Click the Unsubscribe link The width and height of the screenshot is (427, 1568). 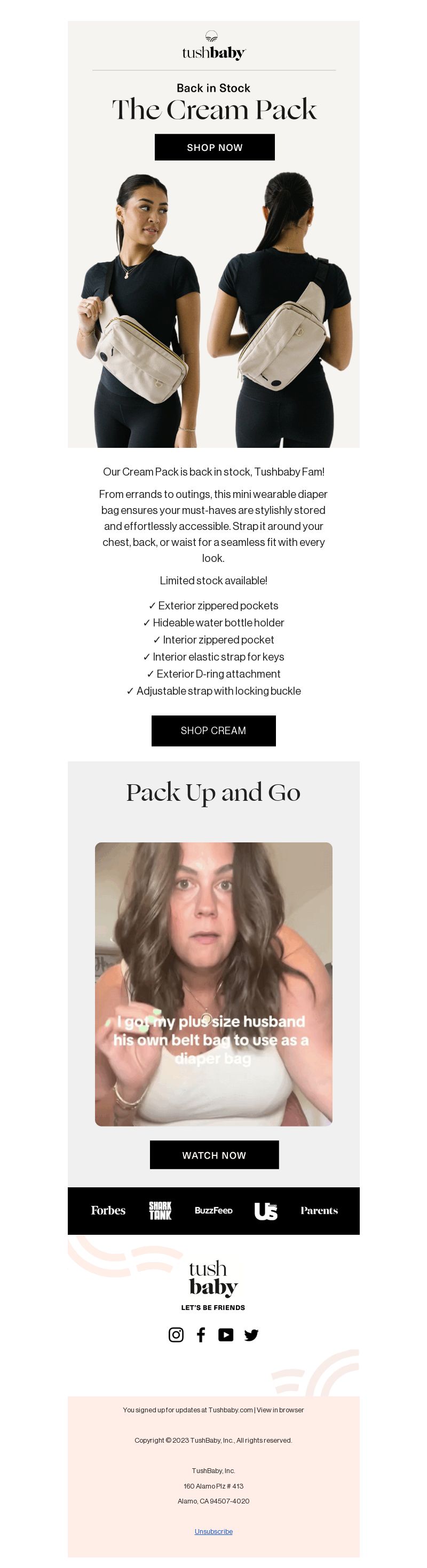(x=214, y=1531)
